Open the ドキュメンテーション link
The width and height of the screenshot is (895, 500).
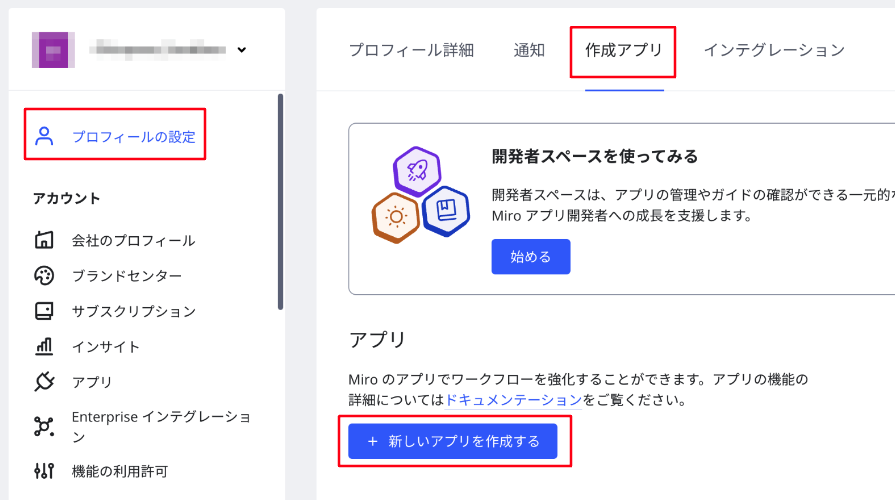pyautogui.click(x=513, y=400)
